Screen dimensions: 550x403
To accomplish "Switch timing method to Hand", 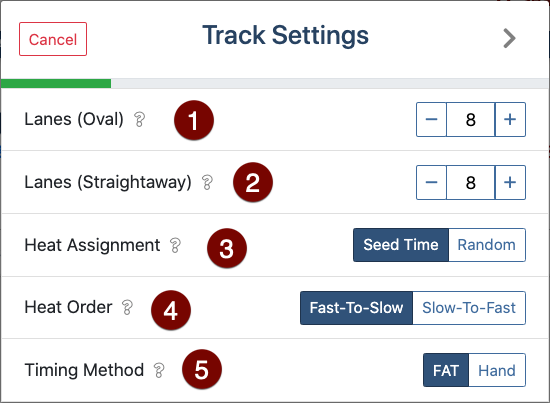I will point(497,370).
